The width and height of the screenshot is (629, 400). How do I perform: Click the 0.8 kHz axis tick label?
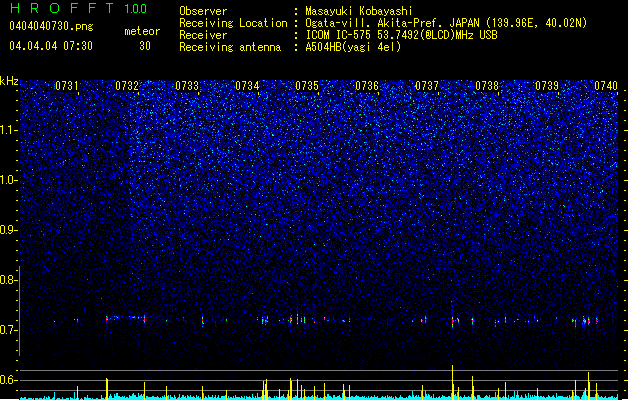(x=8, y=280)
